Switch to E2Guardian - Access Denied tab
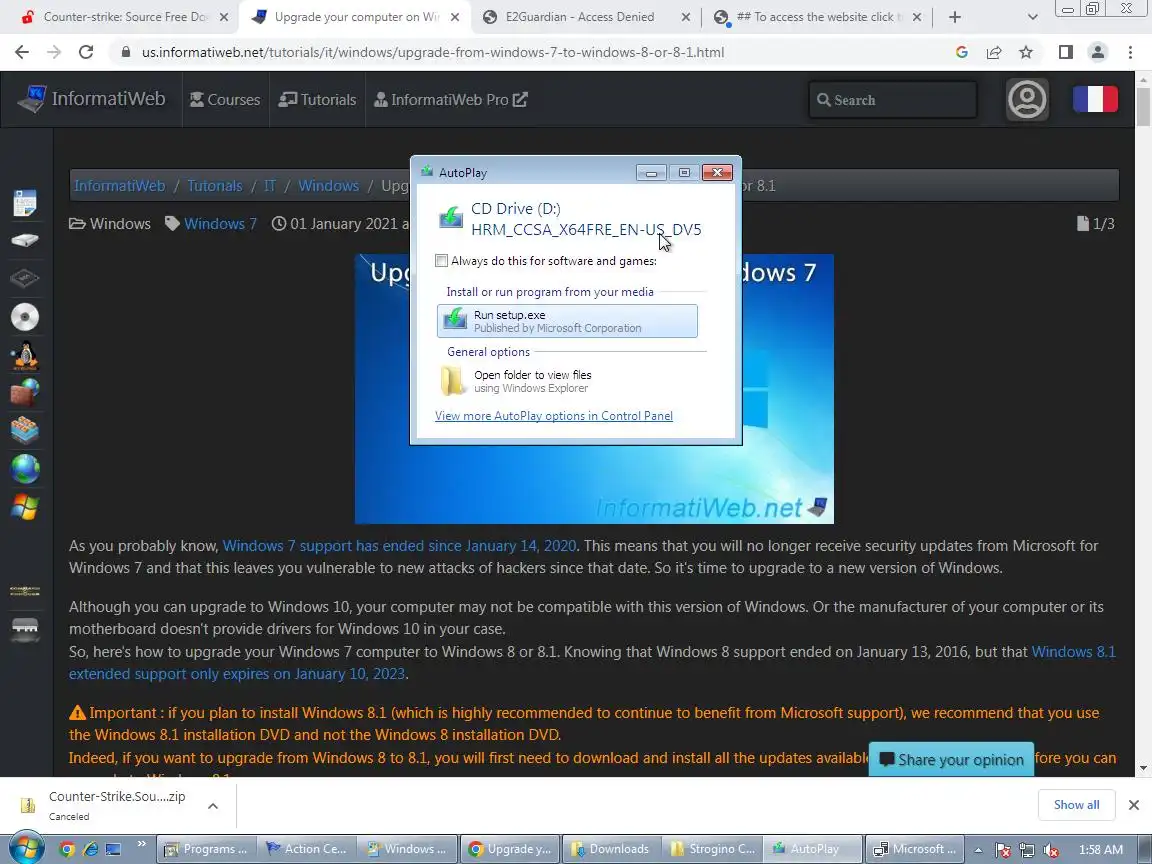Viewport: 1152px width, 864px height. (x=580, y=17)
